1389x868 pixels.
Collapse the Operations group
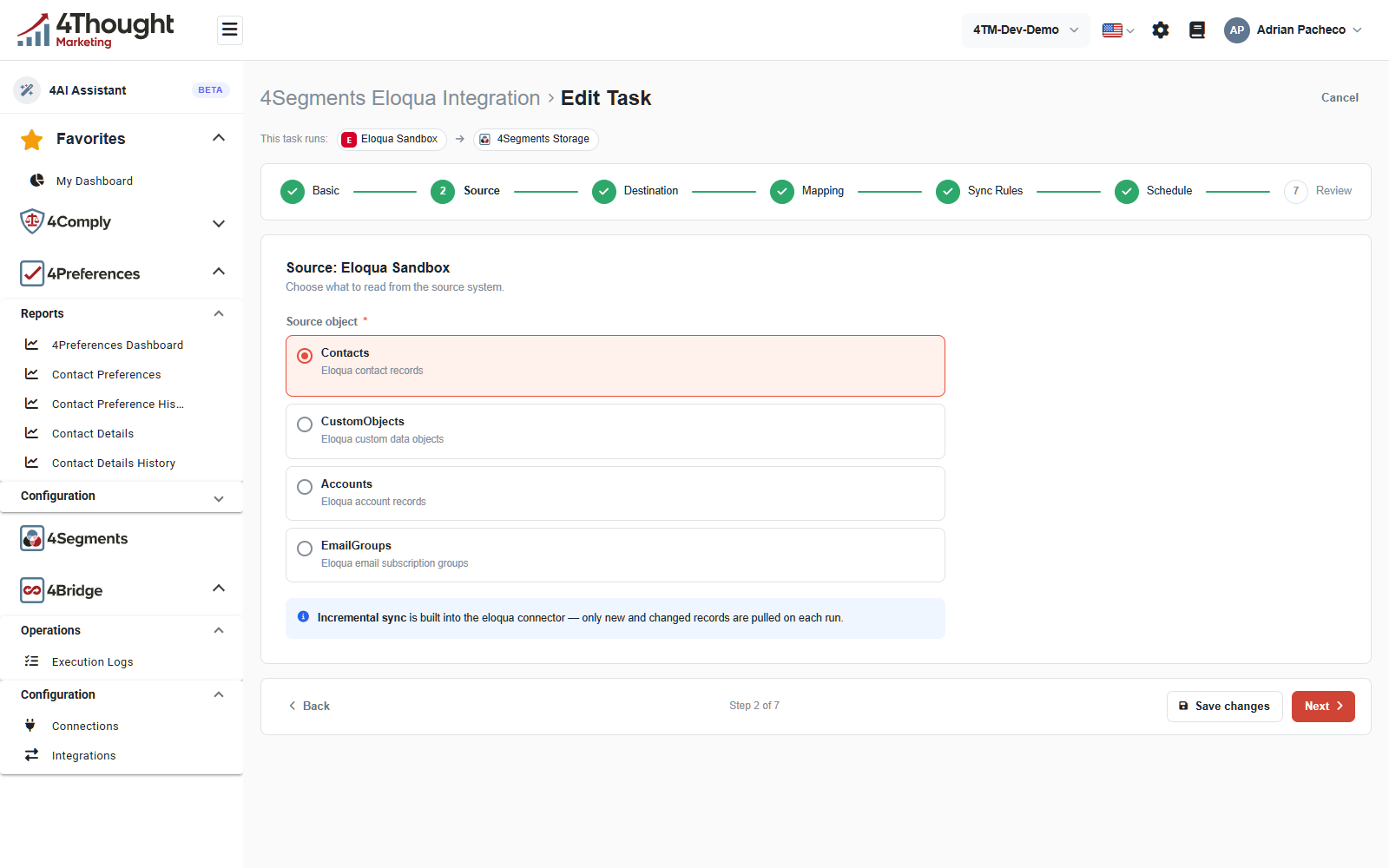pos(219,630)
